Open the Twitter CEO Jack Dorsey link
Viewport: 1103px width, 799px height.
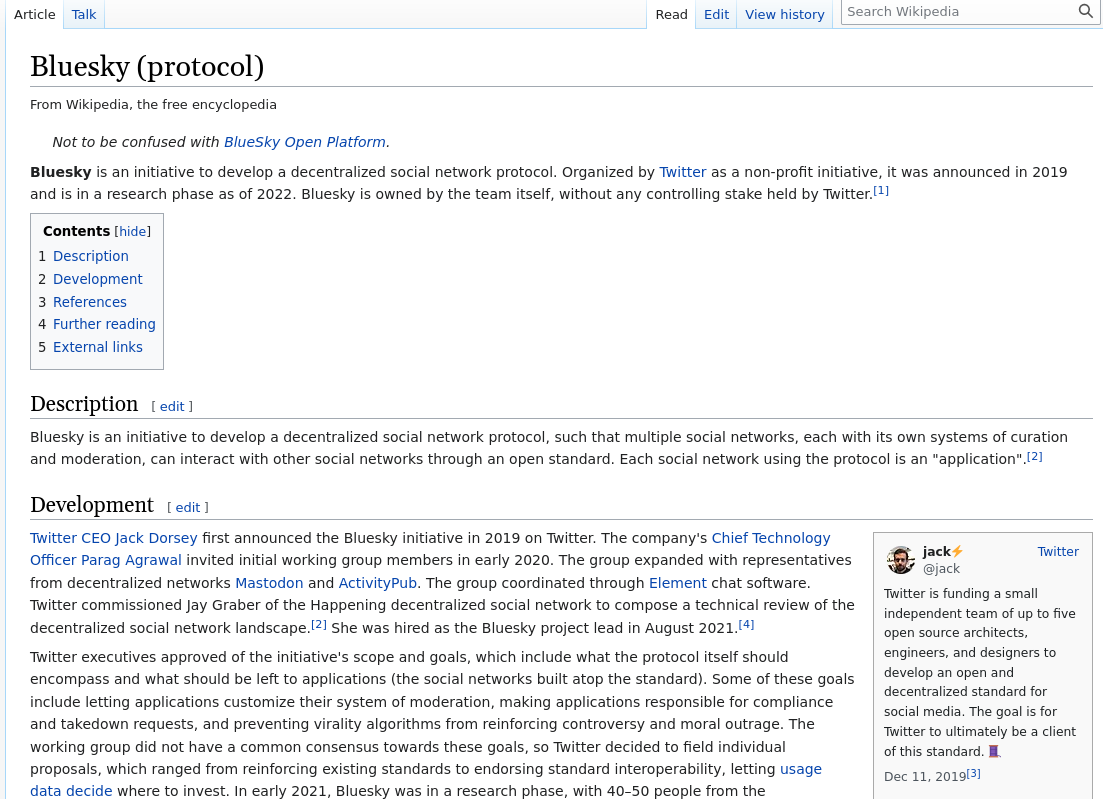point(113,538)
